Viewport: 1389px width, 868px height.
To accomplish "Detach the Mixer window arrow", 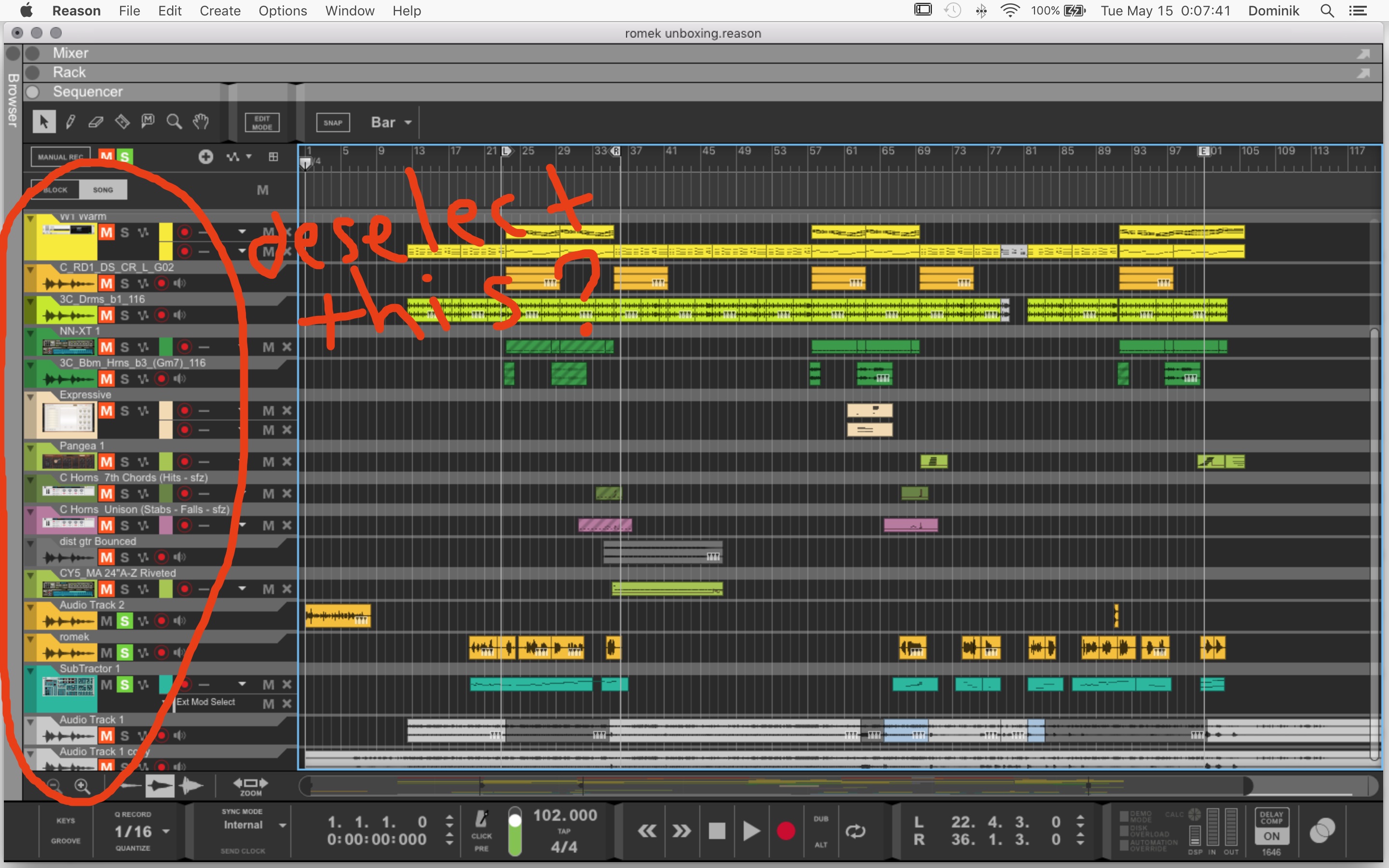I will click(x=1364, y=54).
